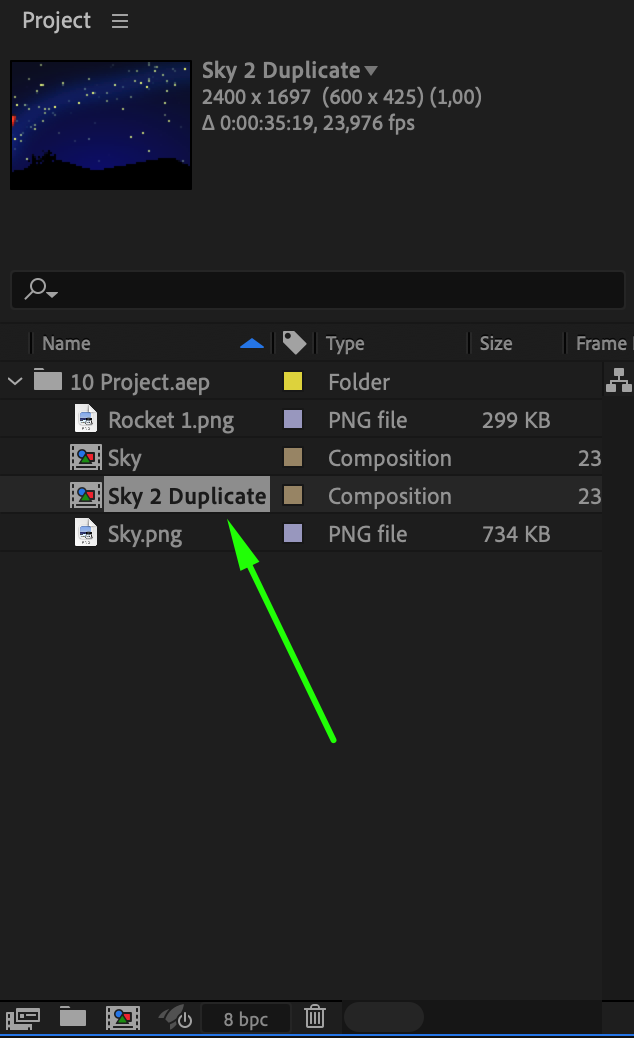Click the Interpret Footage icon
Viewport: 634px width, 1038px height.
(22, 1018)
